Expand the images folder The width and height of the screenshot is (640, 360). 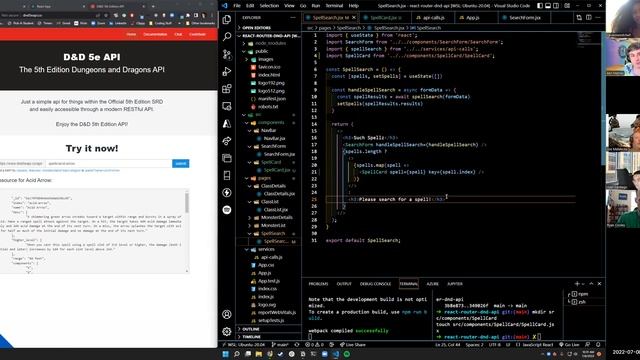tap(265, 59)
